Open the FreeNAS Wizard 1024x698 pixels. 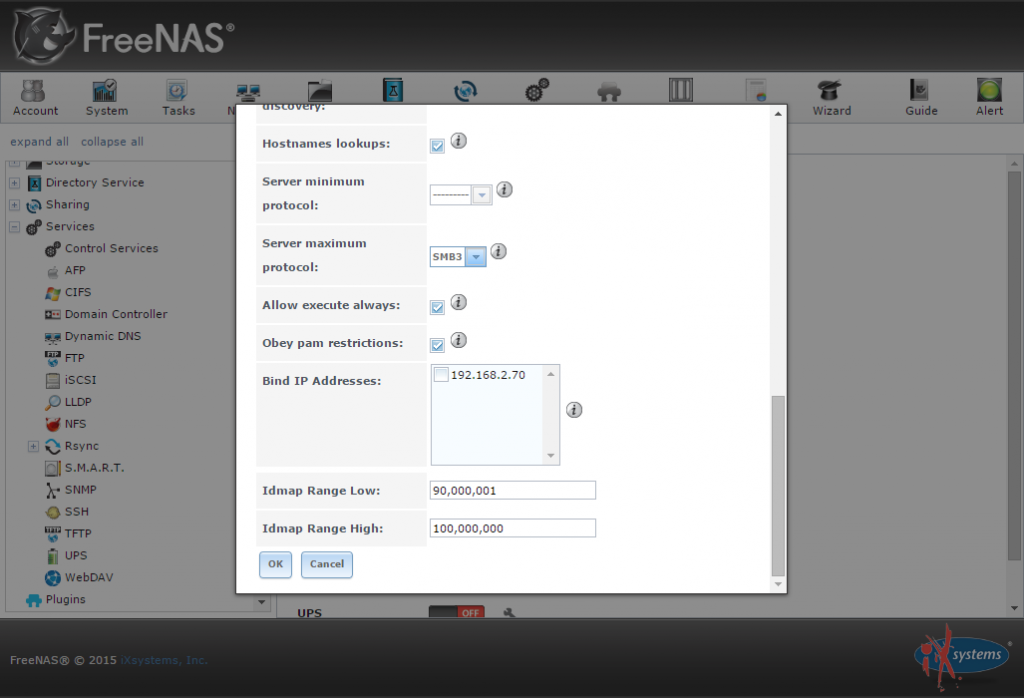[831, 97]
